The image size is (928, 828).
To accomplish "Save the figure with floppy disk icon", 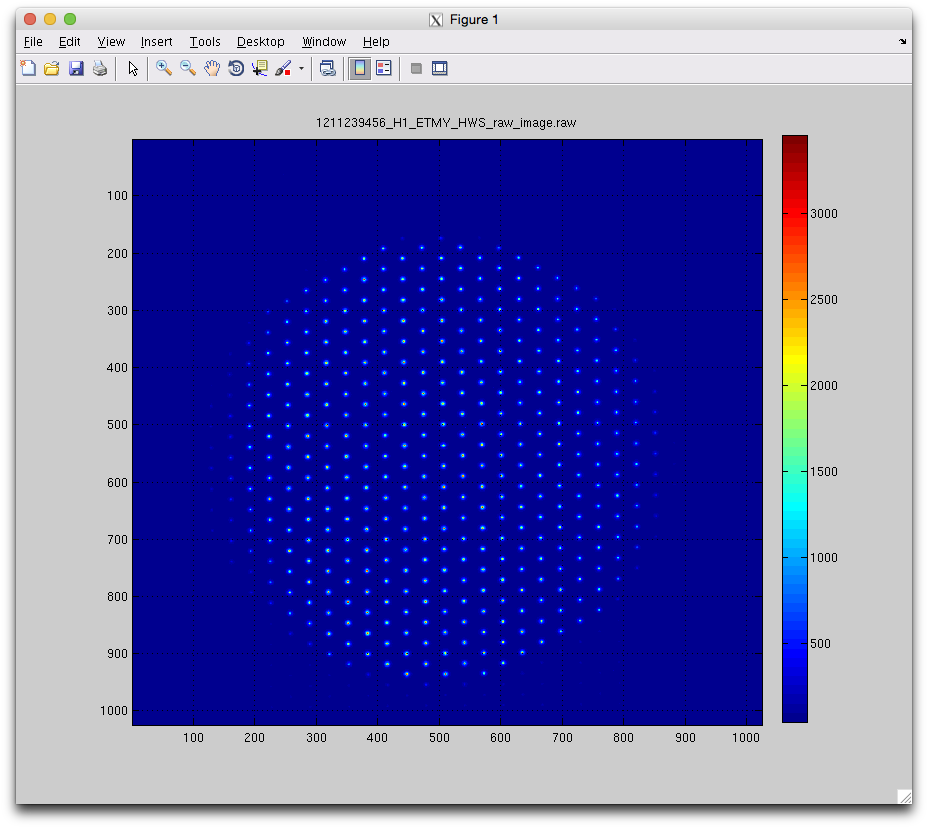I will 76,69.
